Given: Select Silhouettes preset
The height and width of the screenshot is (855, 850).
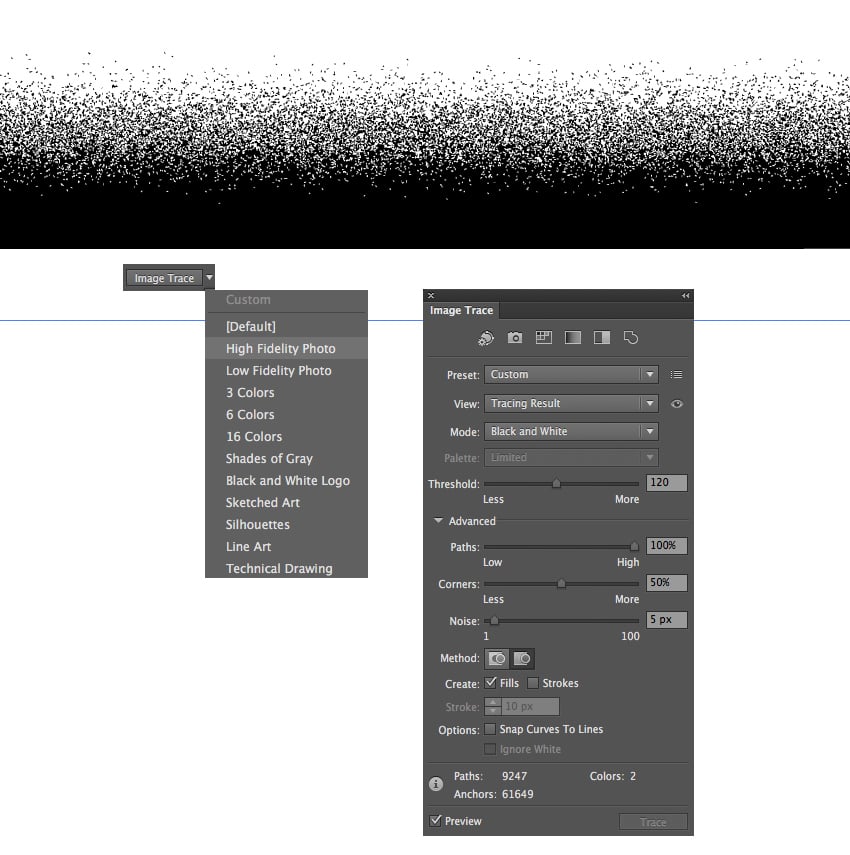Looking at the screenshot, I should point(286,525).
